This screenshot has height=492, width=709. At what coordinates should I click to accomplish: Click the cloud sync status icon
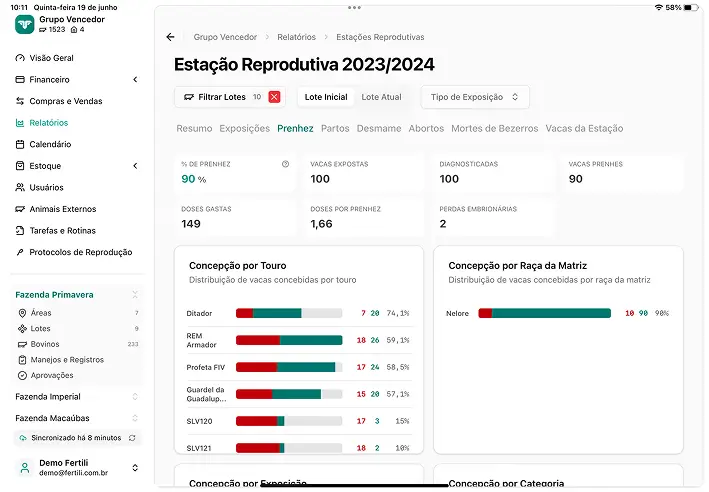tap(23, 438)
